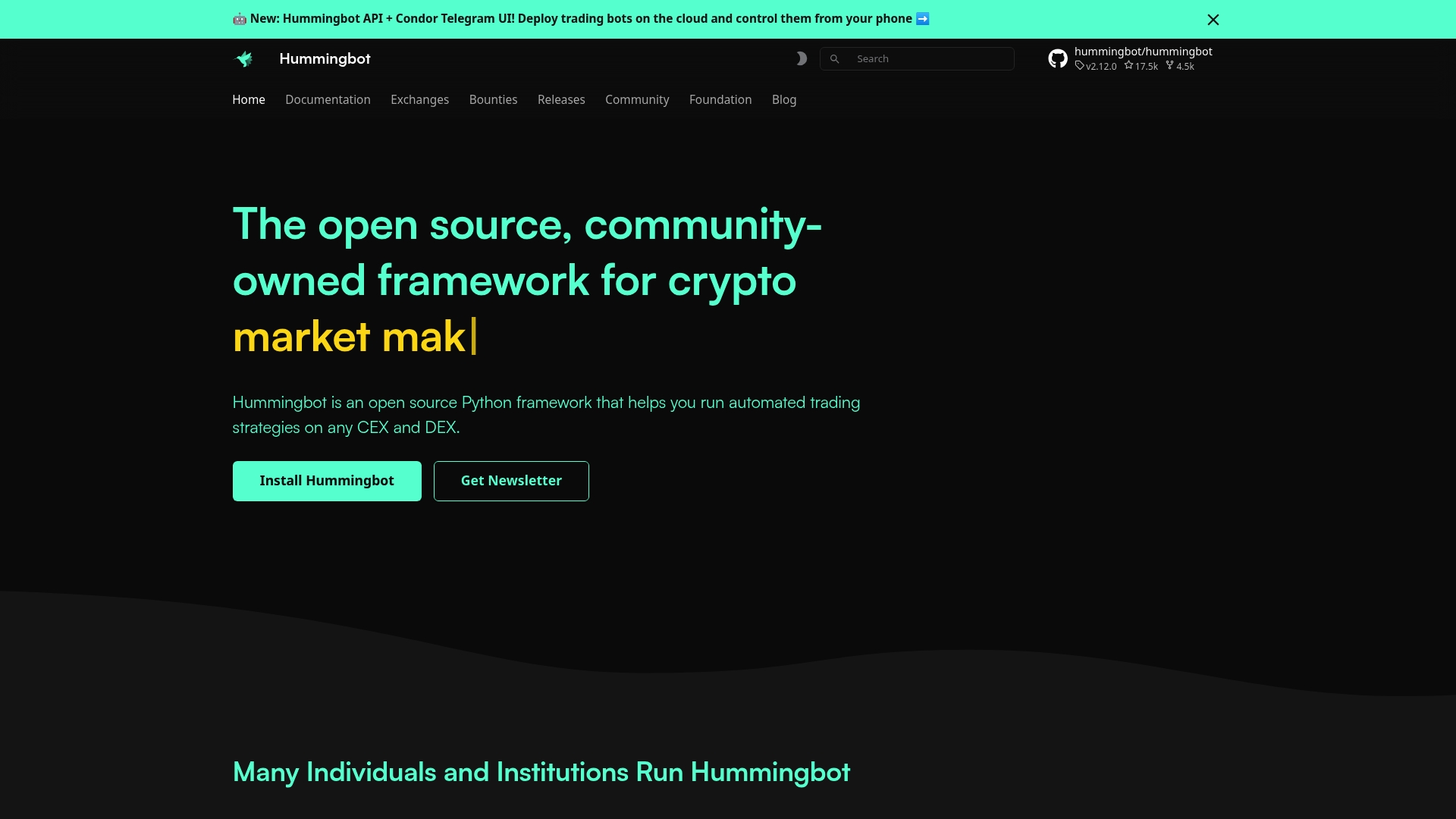View the Releases section

click(561, 99)
